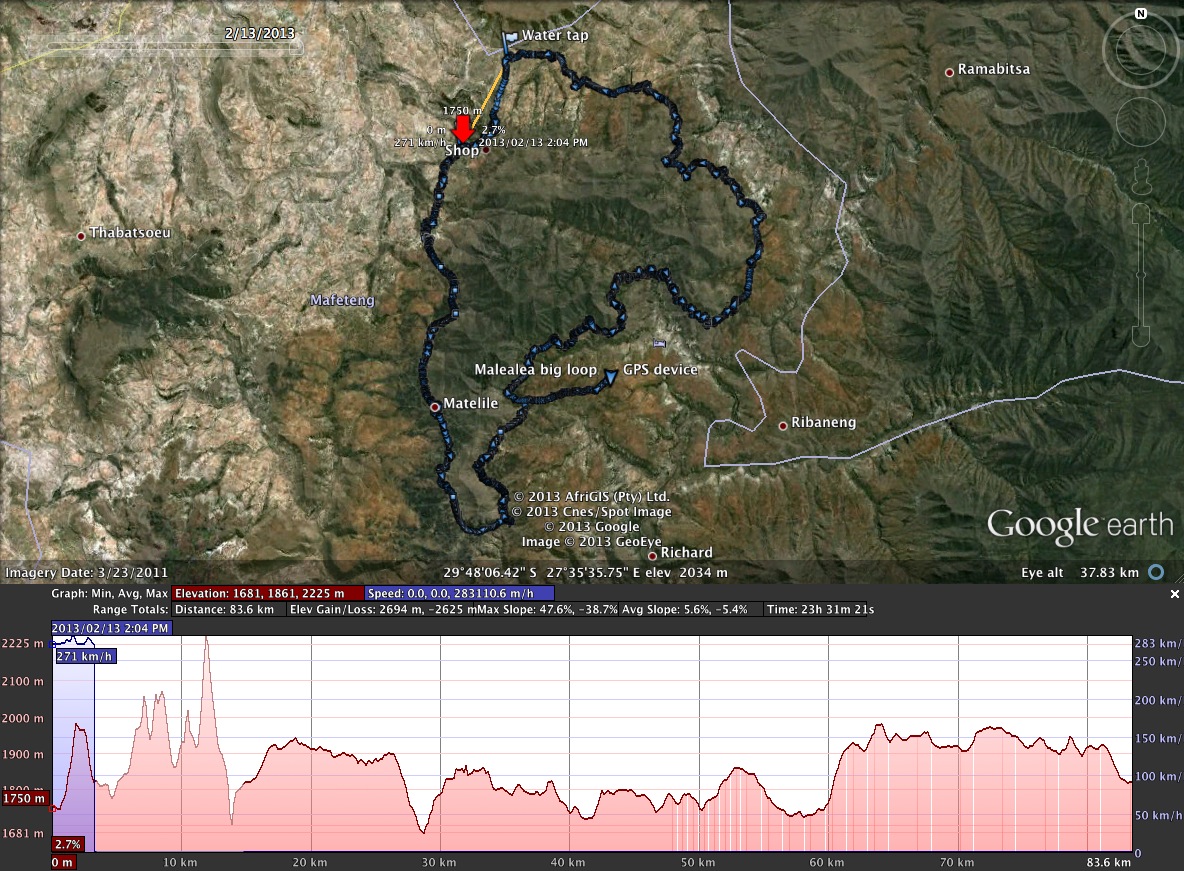Click the Ramabitsa place label

pos(993,70)
